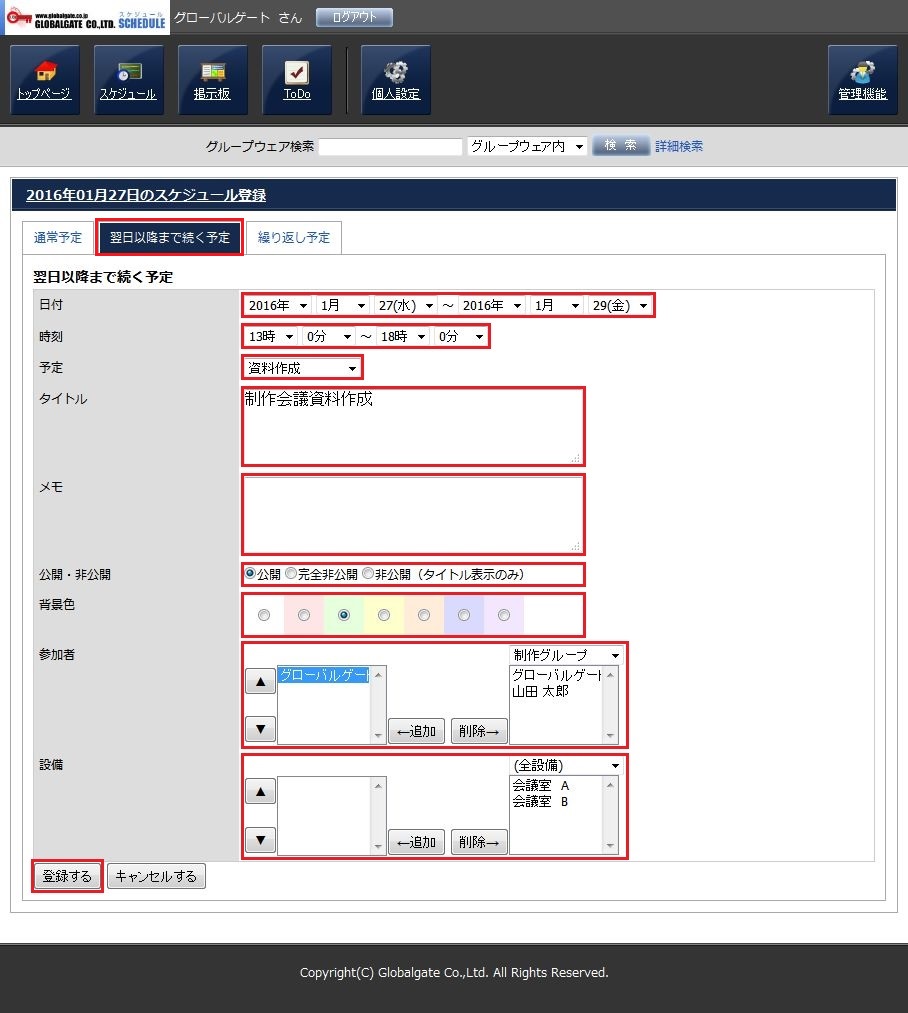Open the トップページ home icon
The width and height of the screenshot is (908, 1013).
[44, 80]
